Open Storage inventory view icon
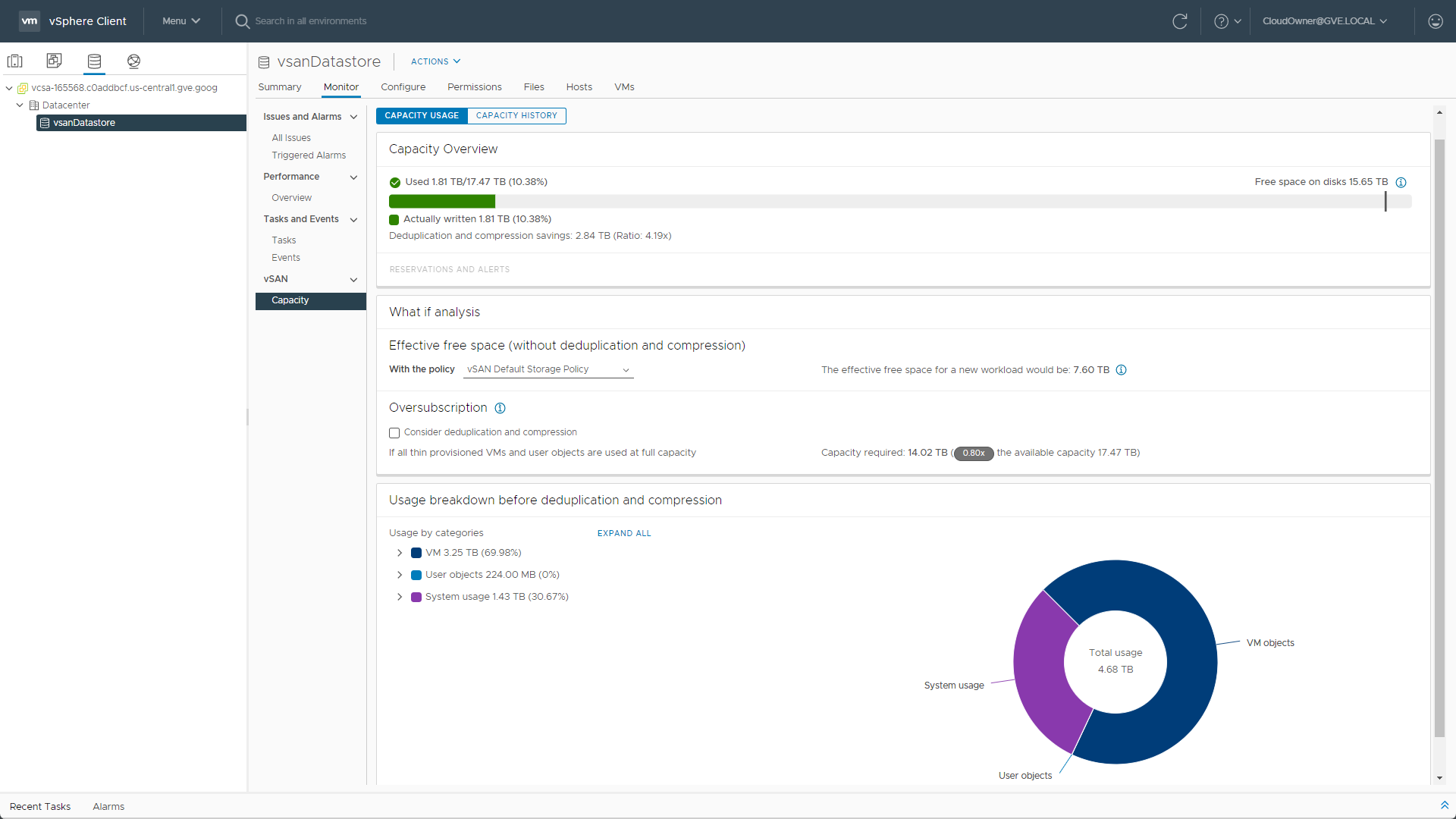 tap(94, 61)
